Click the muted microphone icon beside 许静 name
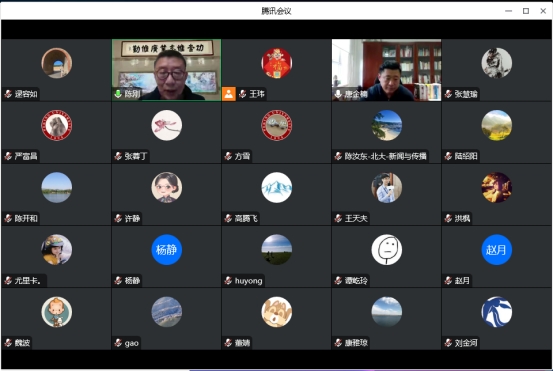 tap(118, 218)
